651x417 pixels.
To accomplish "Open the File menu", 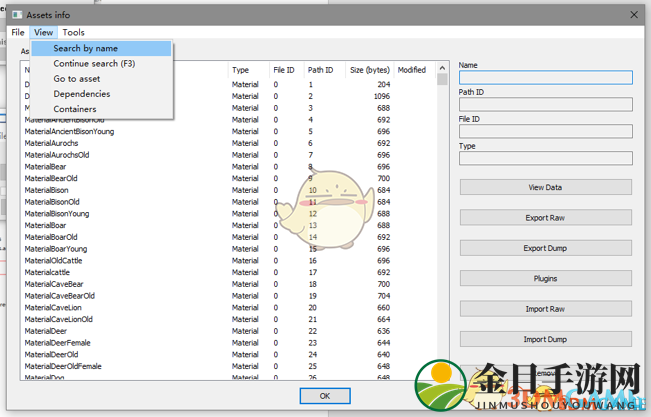I will (x=18, y=32).
